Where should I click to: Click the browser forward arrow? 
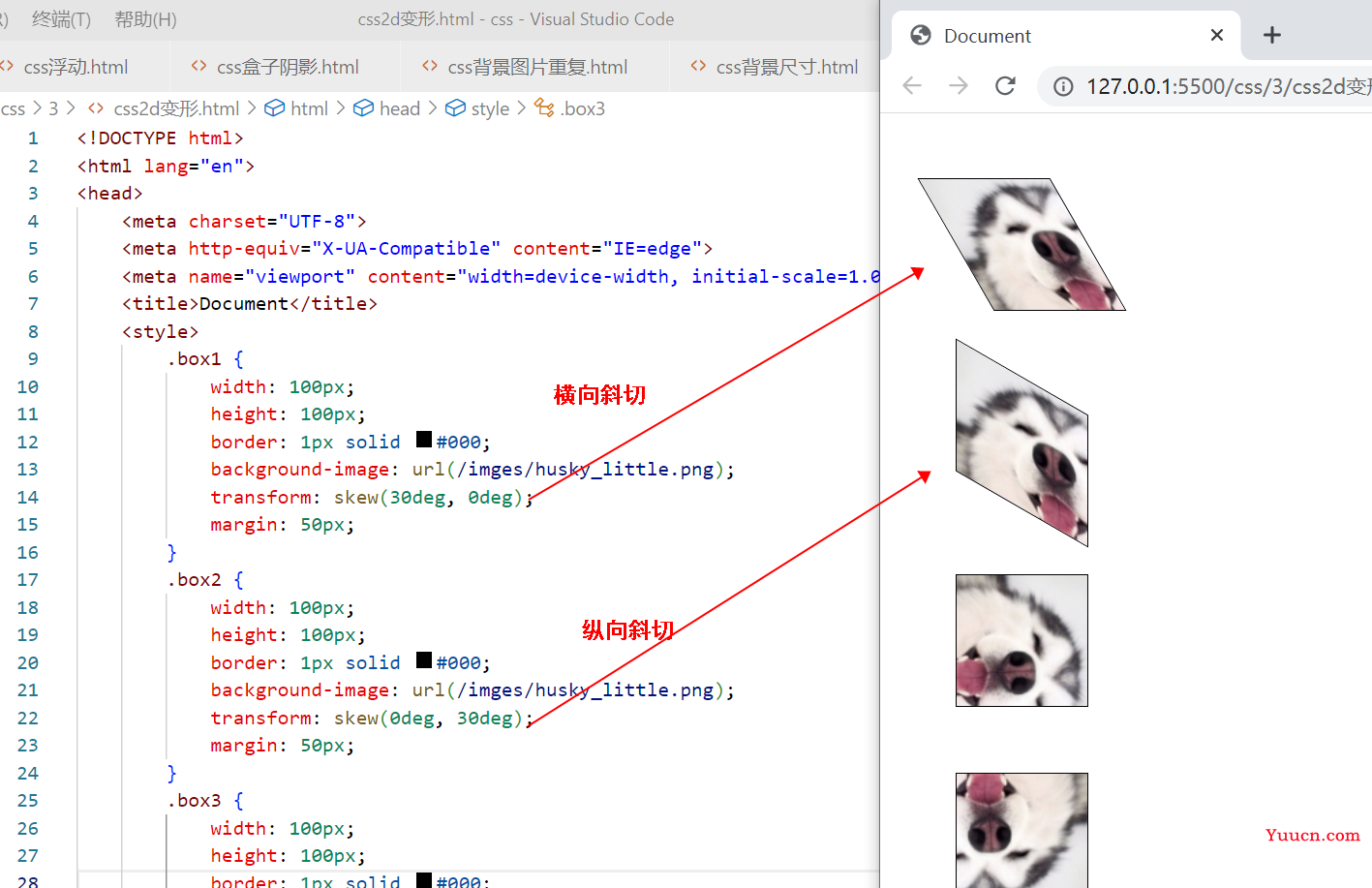[959, 86]
